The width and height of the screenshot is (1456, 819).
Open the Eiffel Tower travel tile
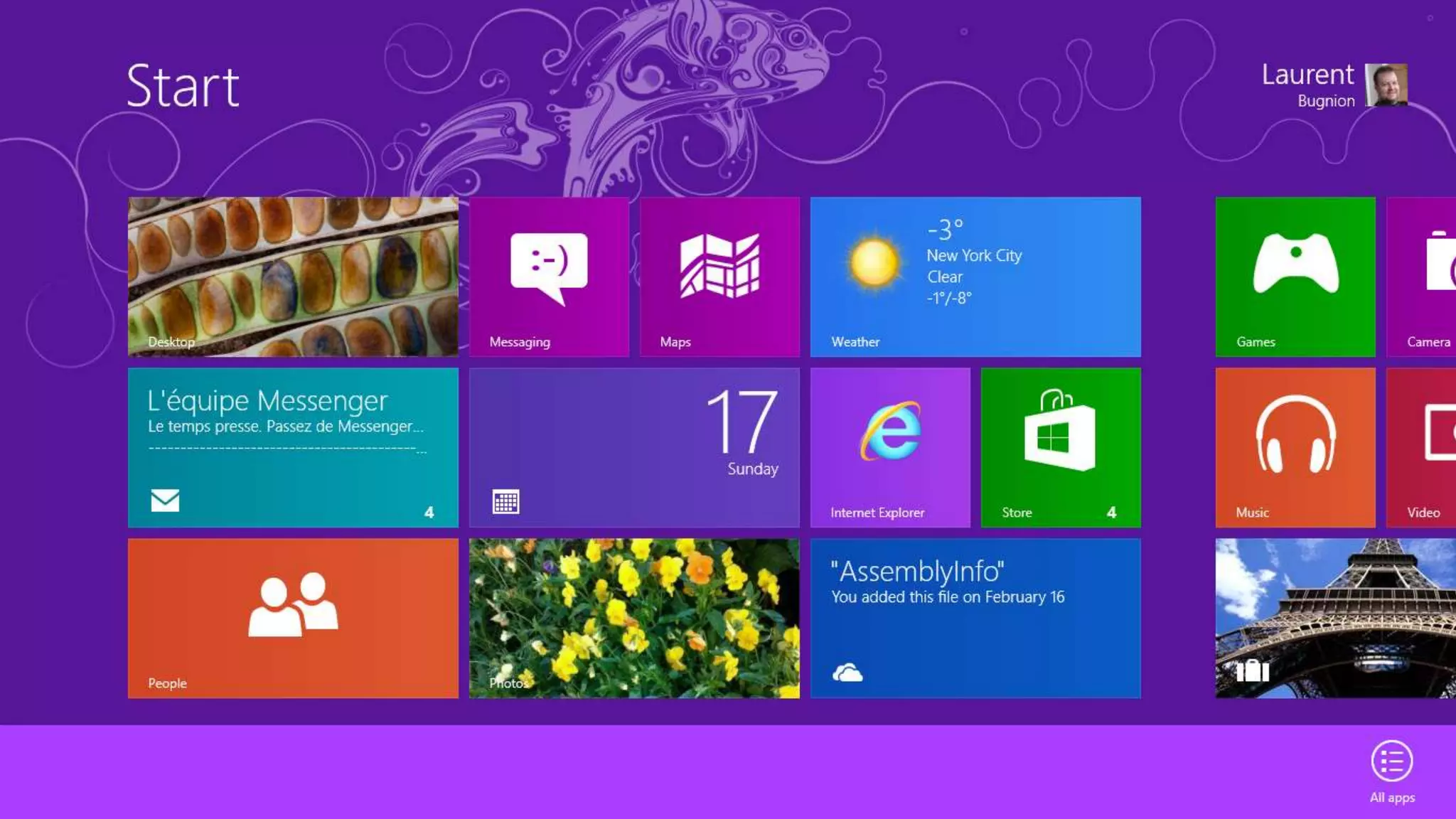pyautogui.click(x=1335, y=618)
